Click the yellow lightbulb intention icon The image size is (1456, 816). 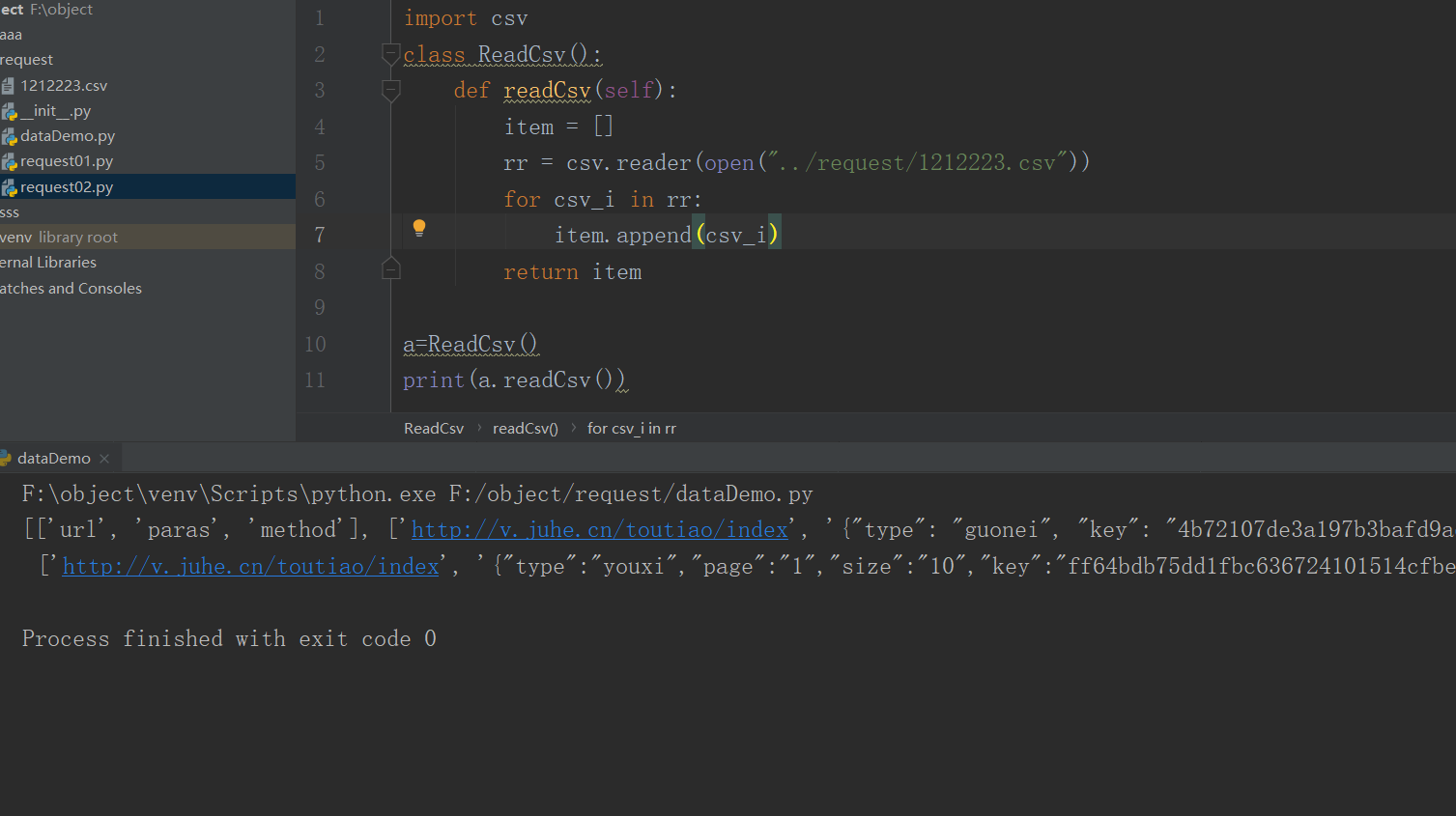tap(419, 228)
